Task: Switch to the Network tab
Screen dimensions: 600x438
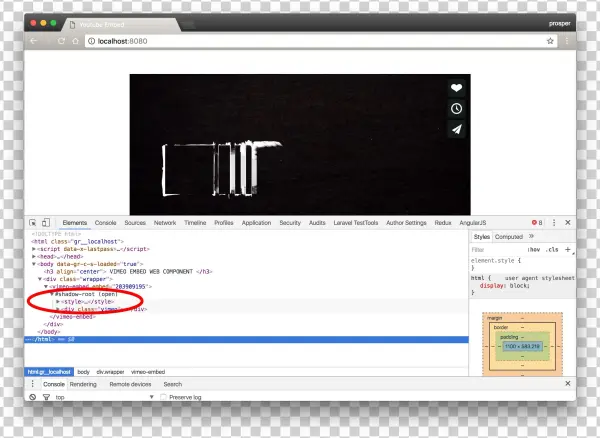Action: click(165, 222)
